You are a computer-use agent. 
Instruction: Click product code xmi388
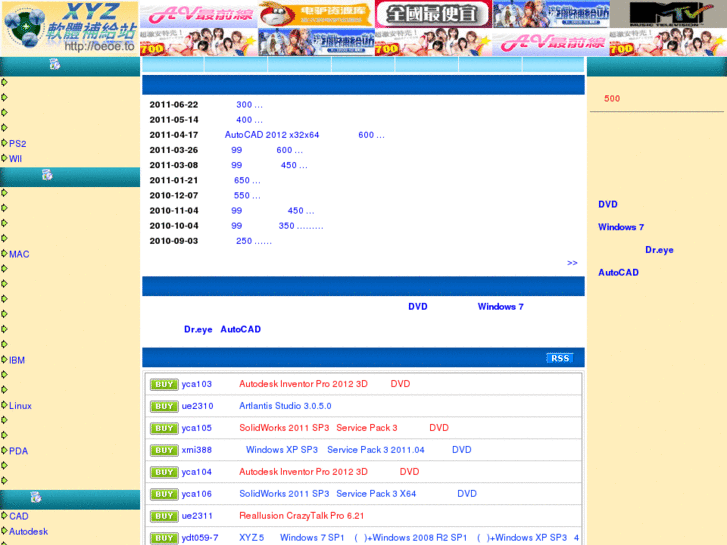[197, 449]
